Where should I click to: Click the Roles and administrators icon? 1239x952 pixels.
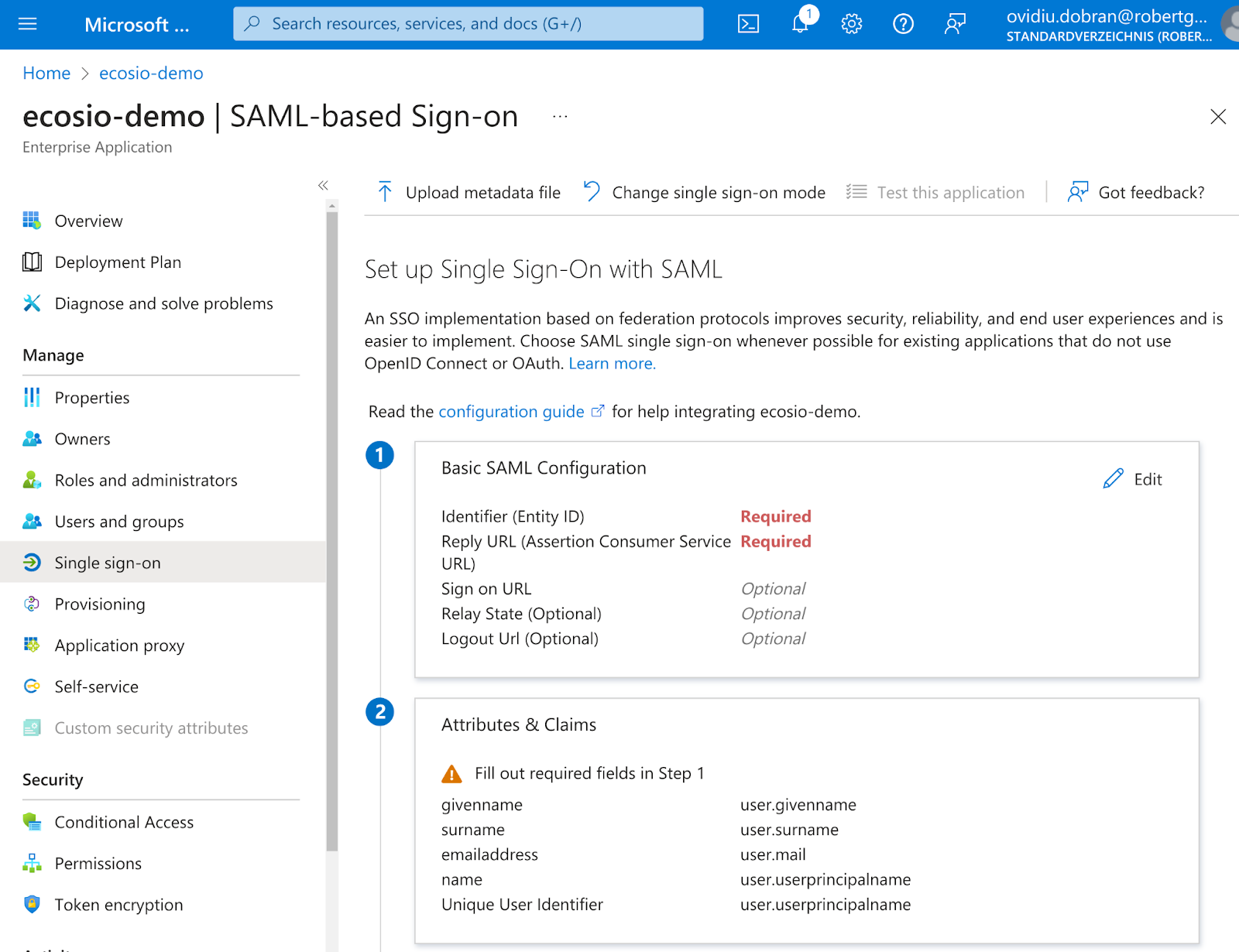[32, 480]
